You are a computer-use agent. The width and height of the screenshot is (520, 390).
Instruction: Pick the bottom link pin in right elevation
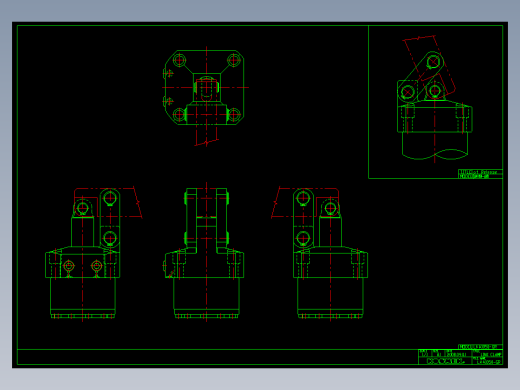click(303, 238)
